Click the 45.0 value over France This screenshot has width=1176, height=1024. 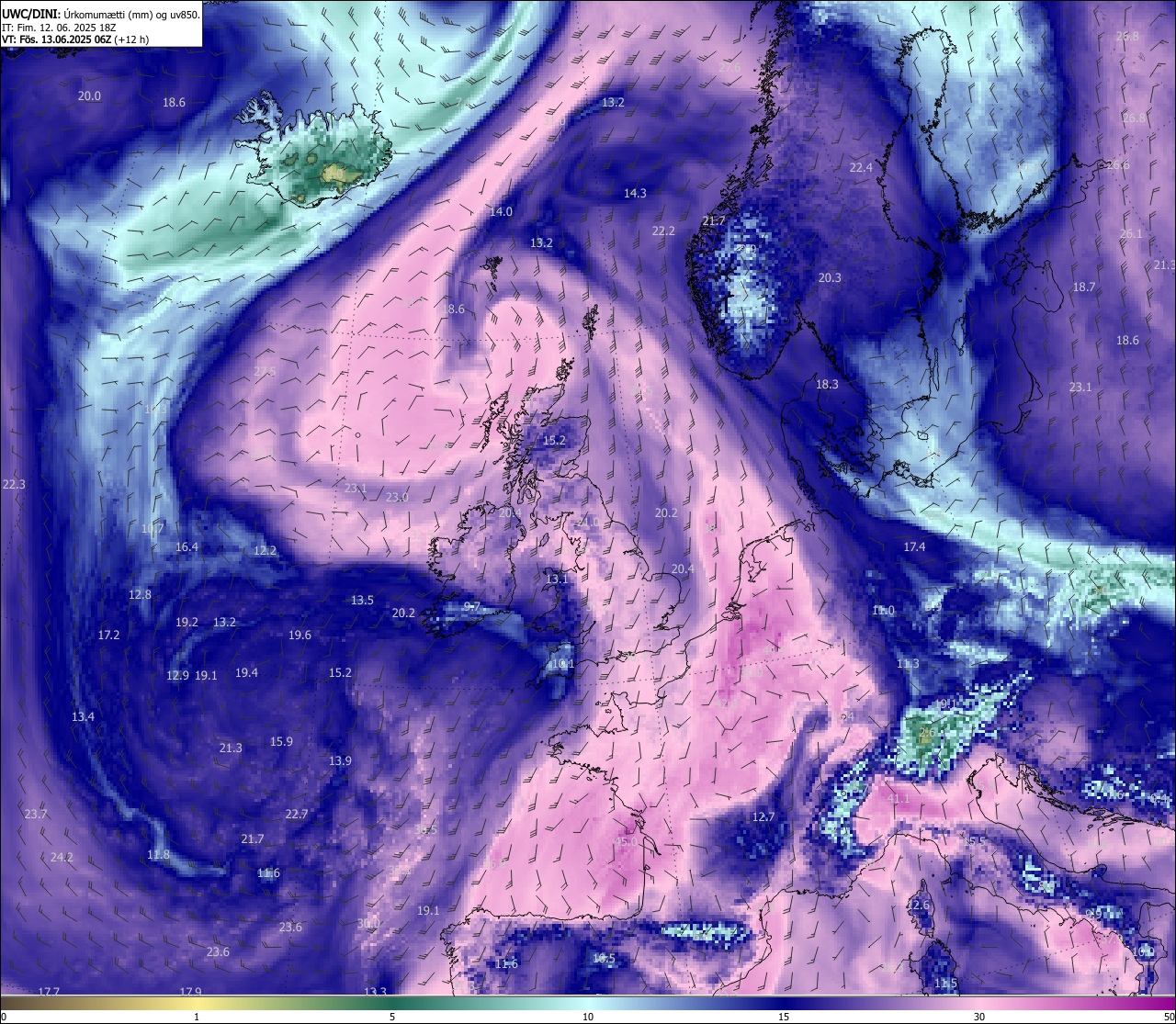pos(626,842)
